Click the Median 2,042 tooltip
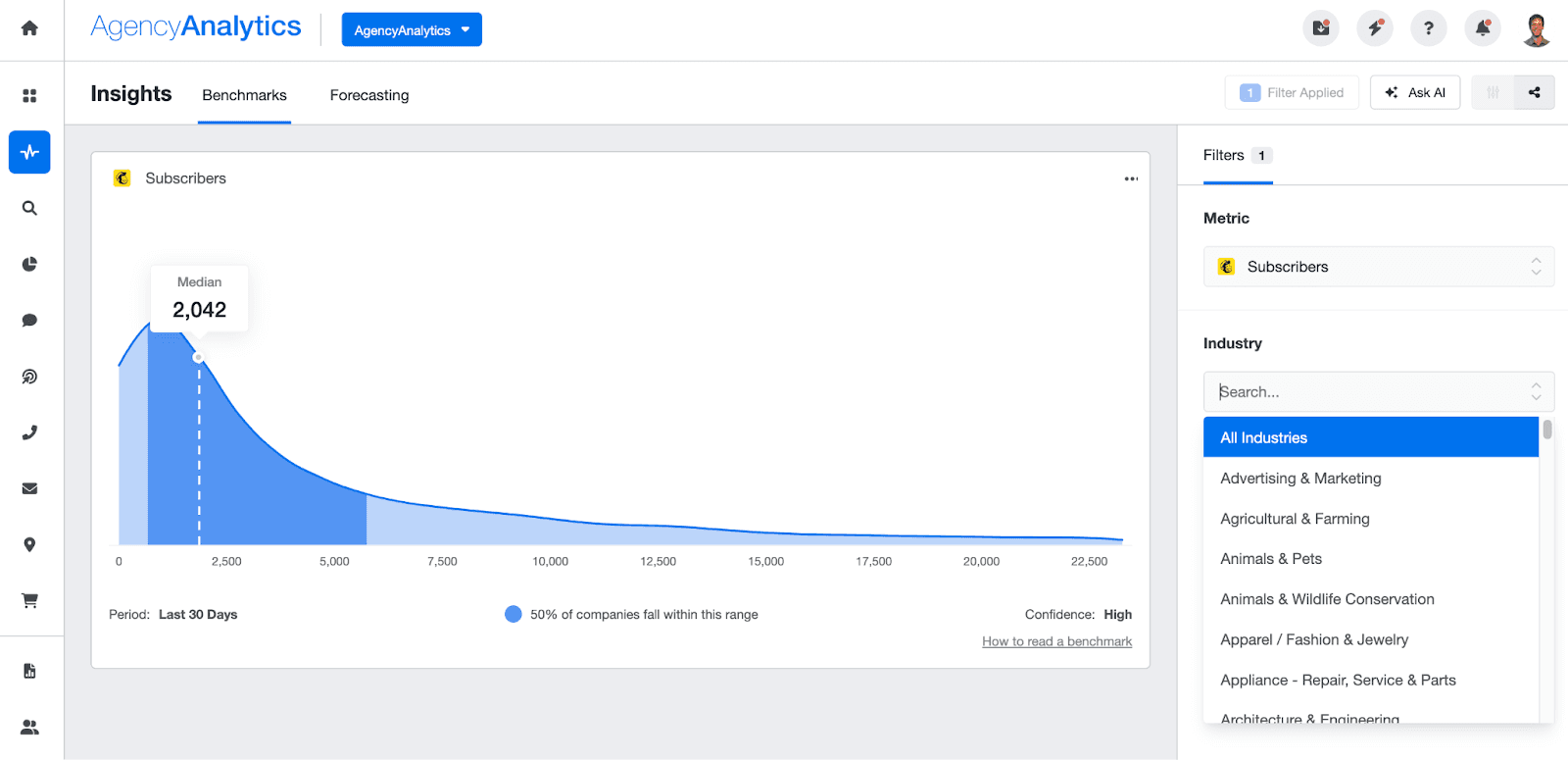 pyautogui.click(x=199, y=298)
